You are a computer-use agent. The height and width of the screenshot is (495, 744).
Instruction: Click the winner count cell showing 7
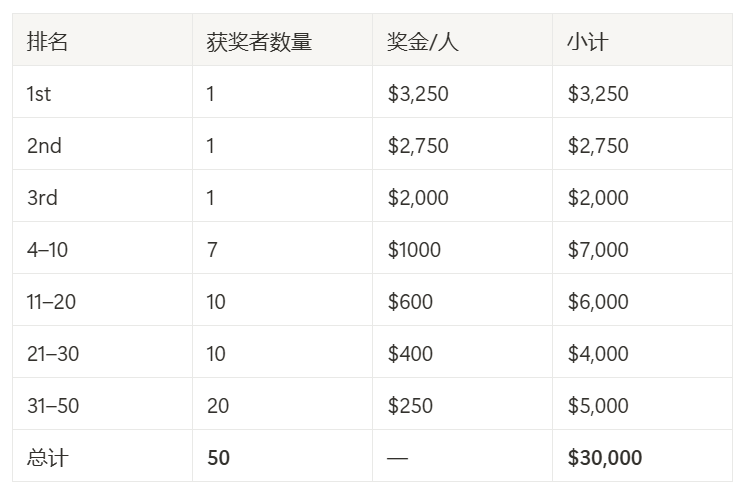point(212,250)
